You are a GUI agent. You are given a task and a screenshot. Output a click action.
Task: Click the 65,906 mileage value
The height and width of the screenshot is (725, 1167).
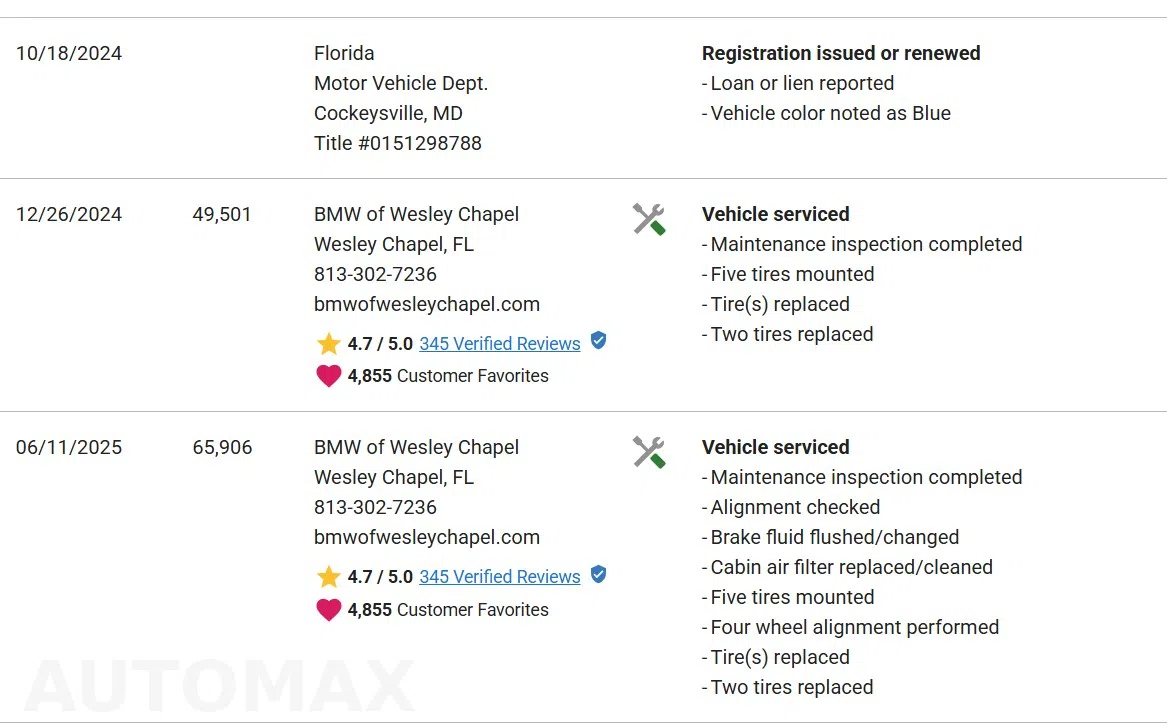(x=222, y=447)
